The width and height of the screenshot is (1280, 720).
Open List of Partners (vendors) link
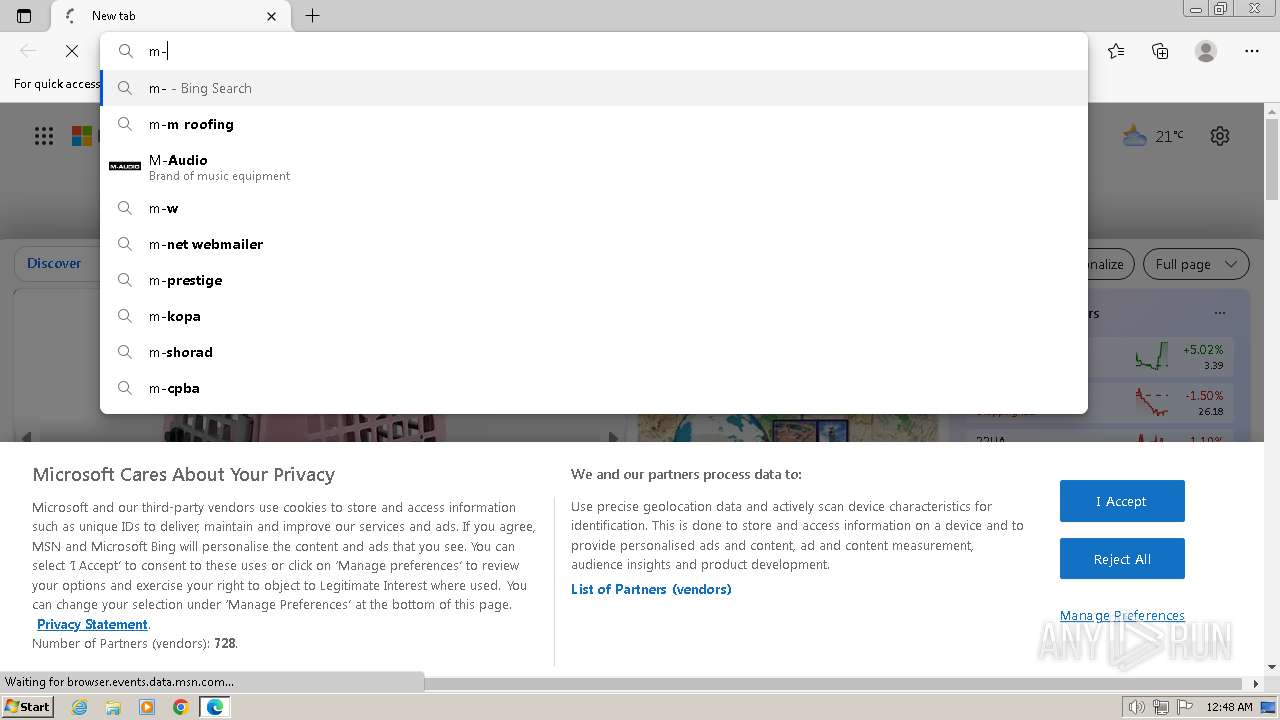pos(651,589)
